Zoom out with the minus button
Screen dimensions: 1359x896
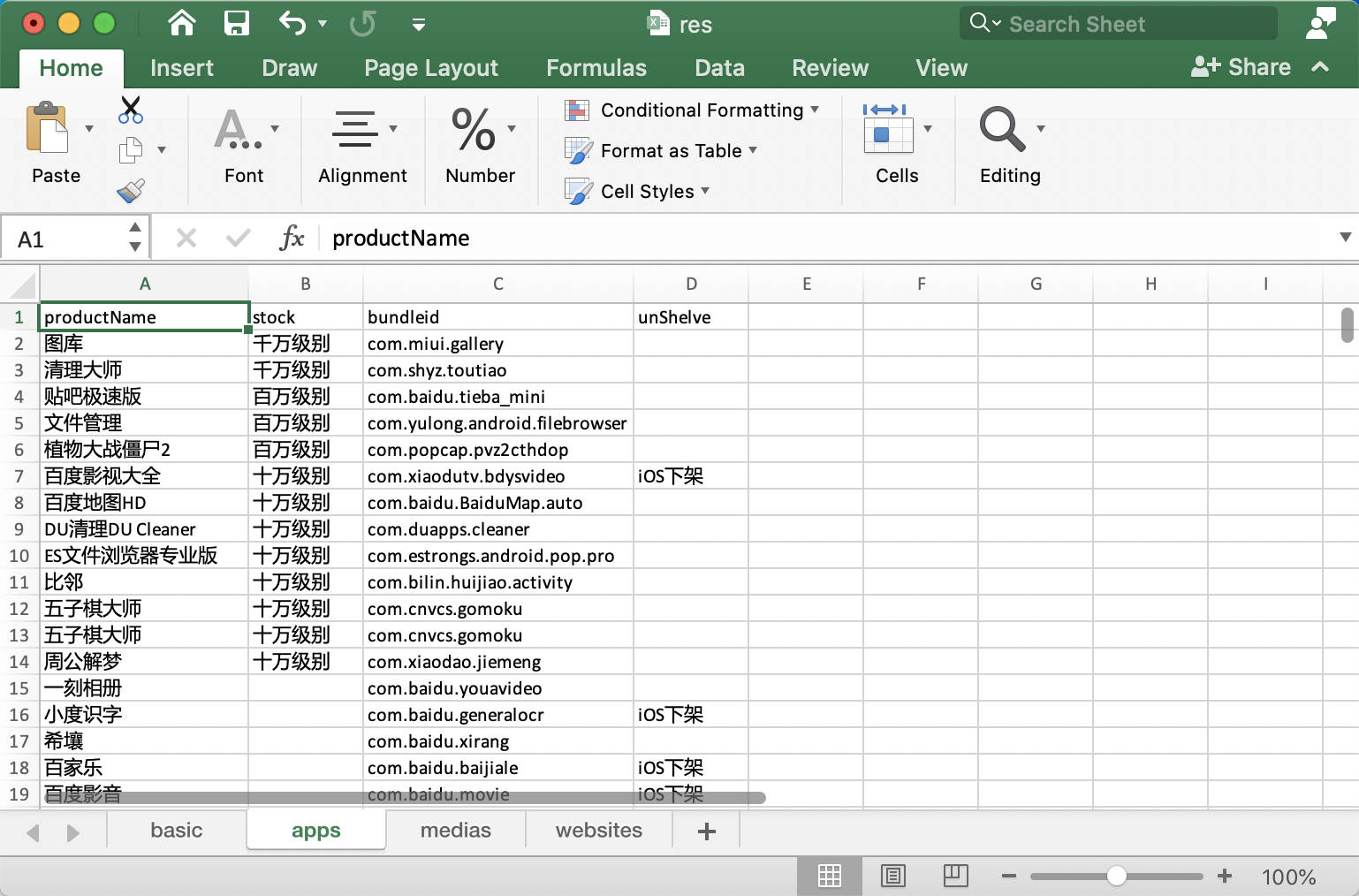click(x=1008, y=876)
